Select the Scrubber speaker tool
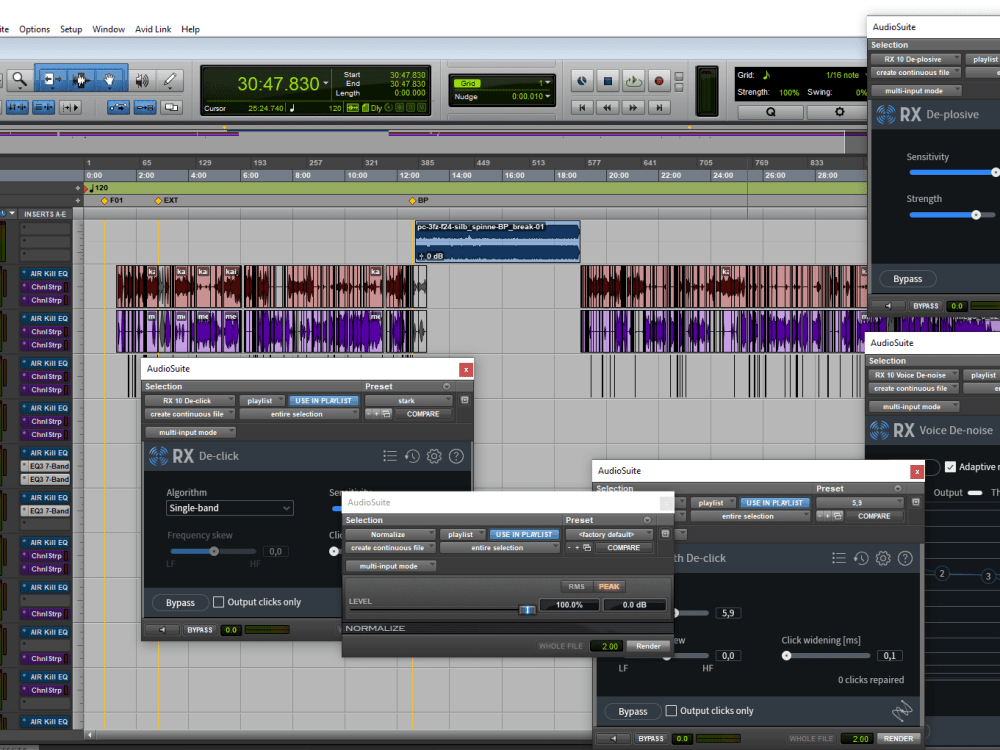The height and width of the screenshot is (750, 1000). click(x=142, y=80)
